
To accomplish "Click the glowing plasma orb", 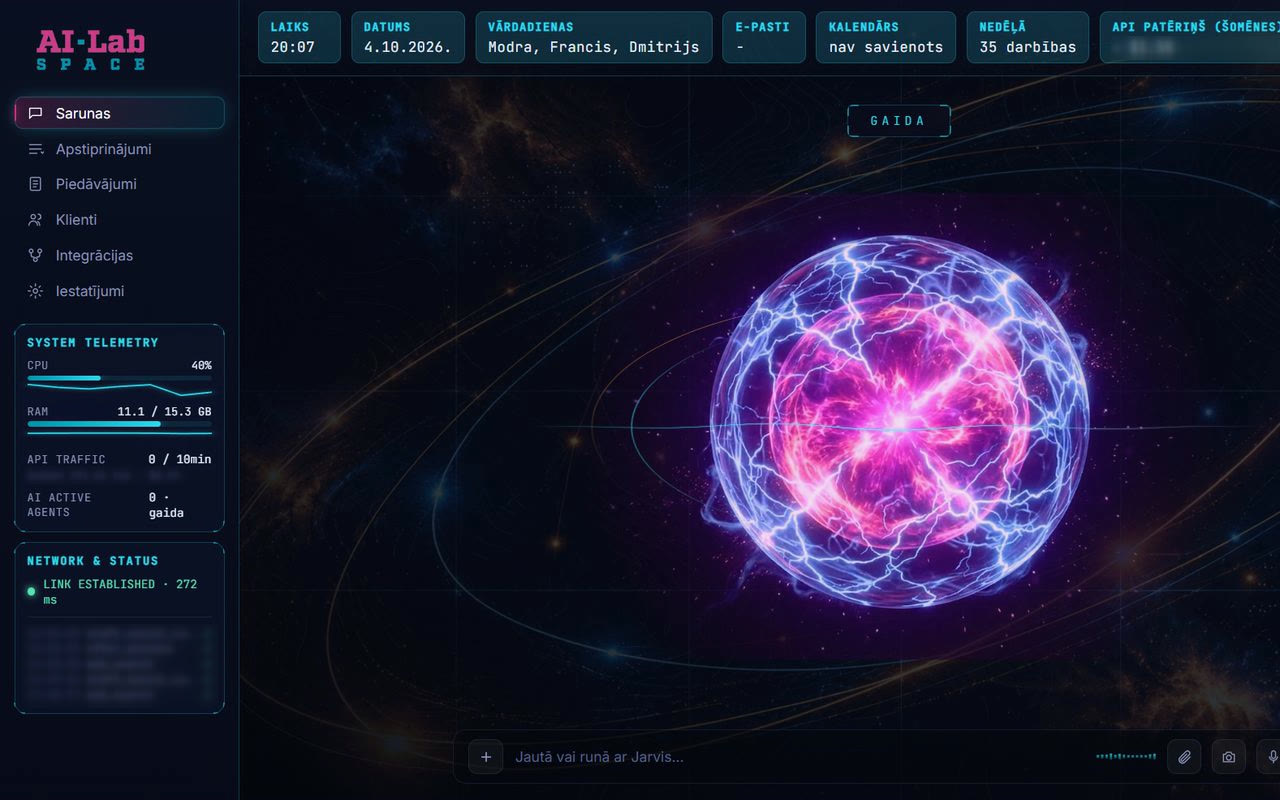I will click(899, 421).
